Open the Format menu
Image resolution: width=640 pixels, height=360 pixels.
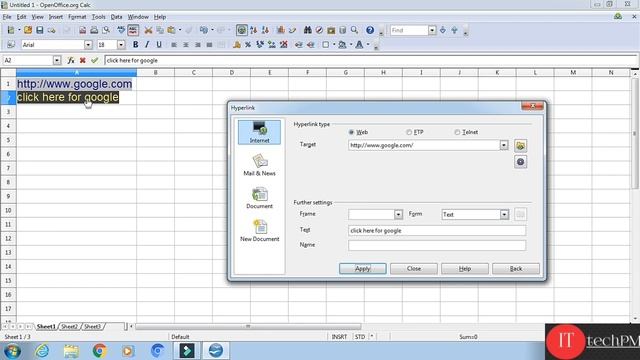pos(77,17)
